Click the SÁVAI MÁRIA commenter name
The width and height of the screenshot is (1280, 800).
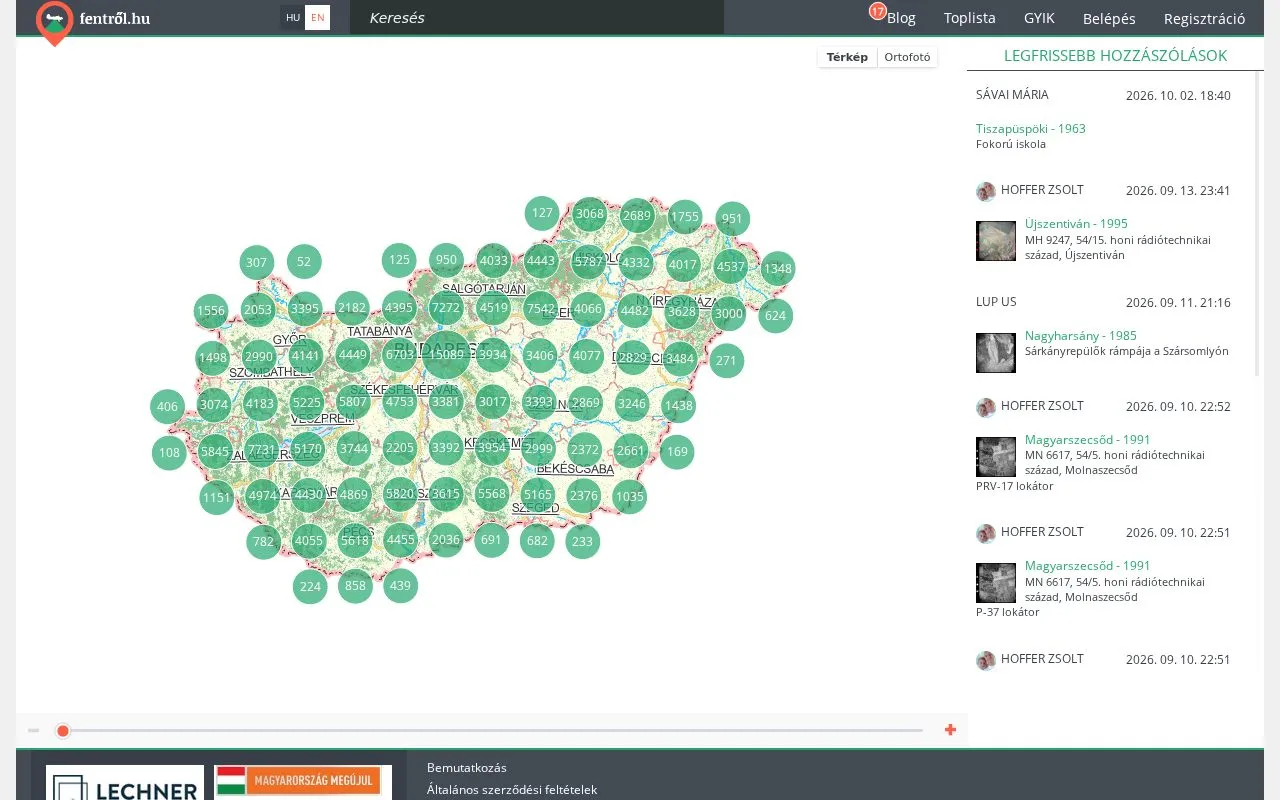(1012, 95)
